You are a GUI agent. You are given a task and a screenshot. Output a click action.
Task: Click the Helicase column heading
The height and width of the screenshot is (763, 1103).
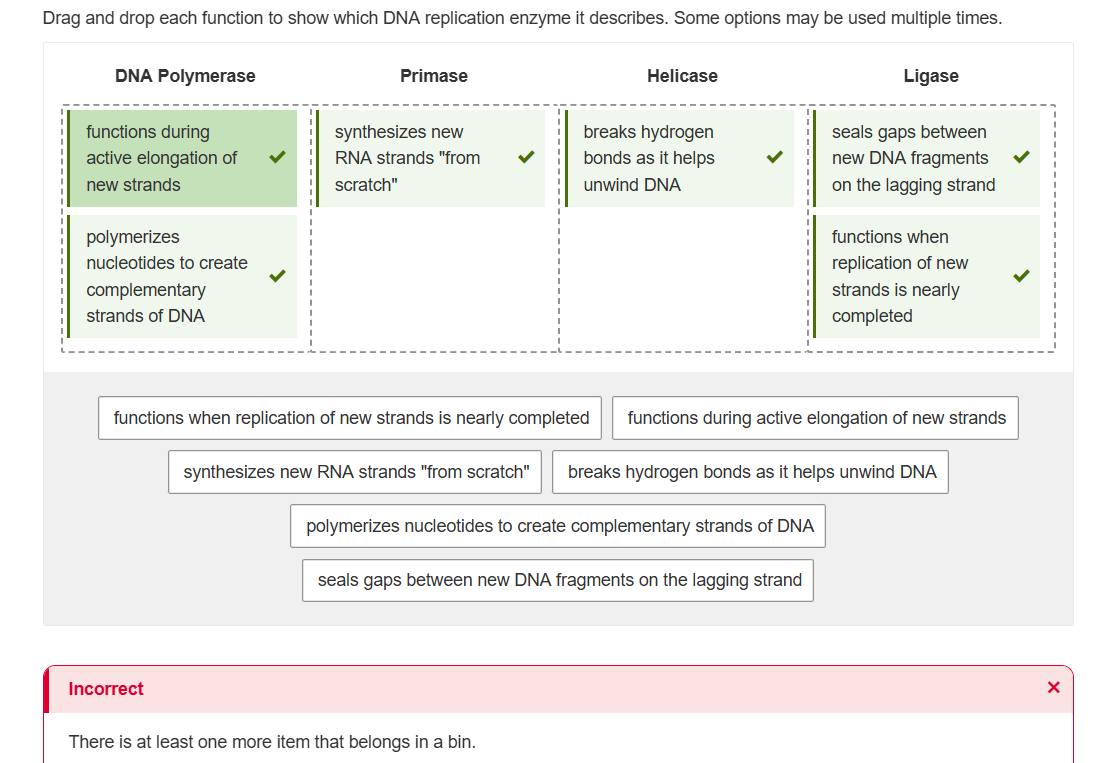pos(682,75)
